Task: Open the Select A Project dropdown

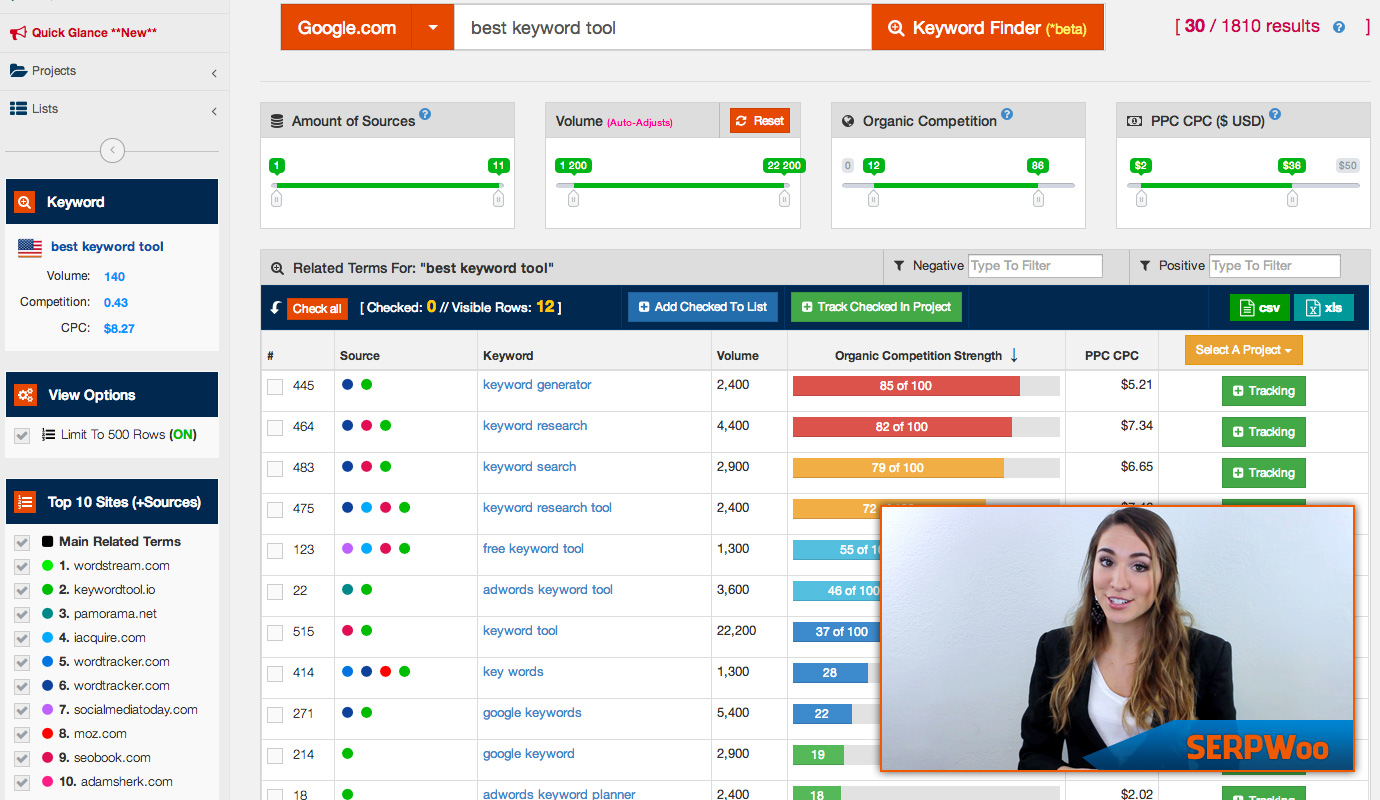Action: tap(1243, 350)
